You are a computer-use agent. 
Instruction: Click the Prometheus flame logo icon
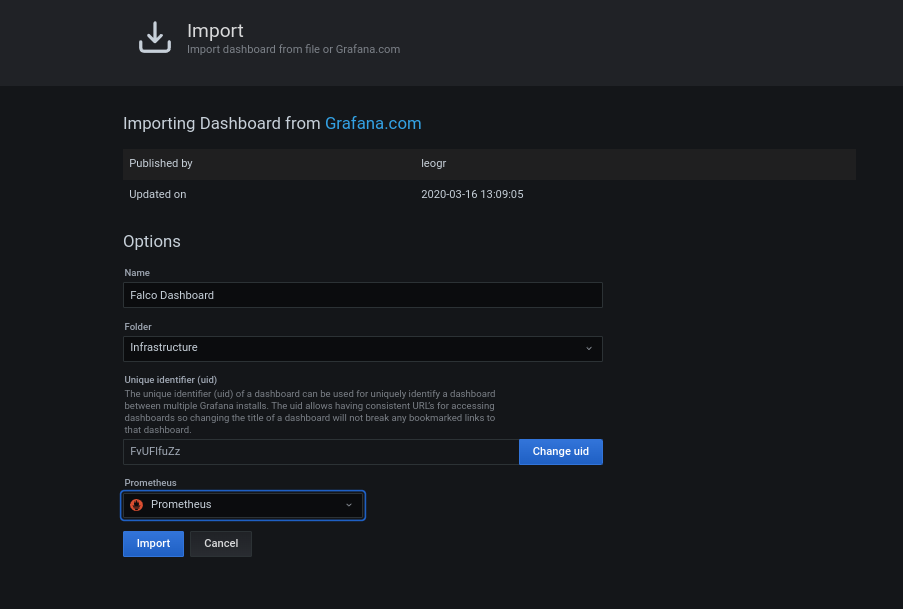point(137,505)
